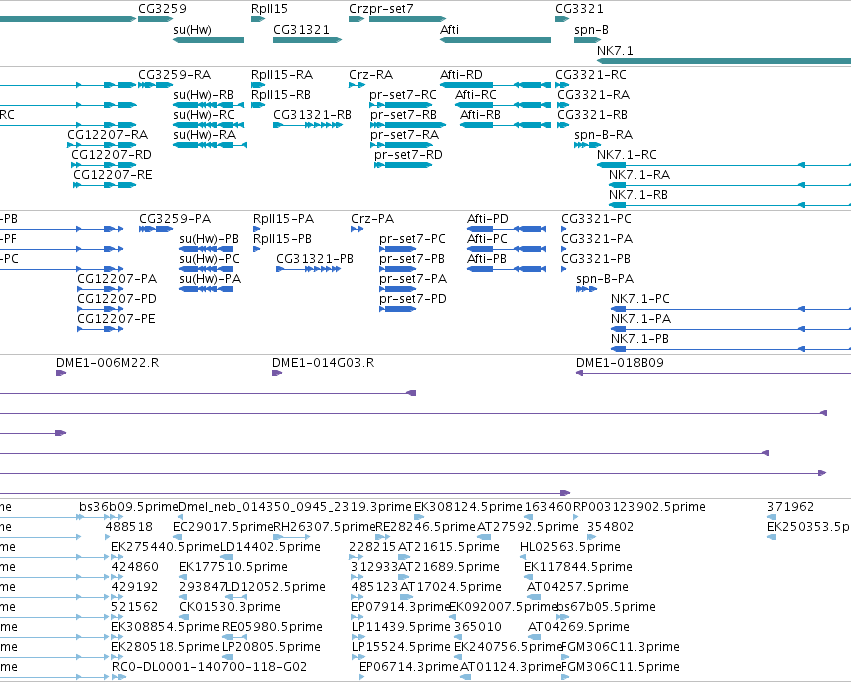
Task: Select transcript label Afti-RD
Action: 461,75
